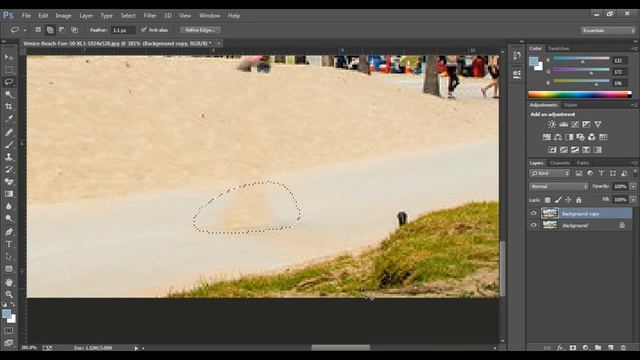Hide the Background copy layer
Screen dimensions: 640x360
pos(533,213)
